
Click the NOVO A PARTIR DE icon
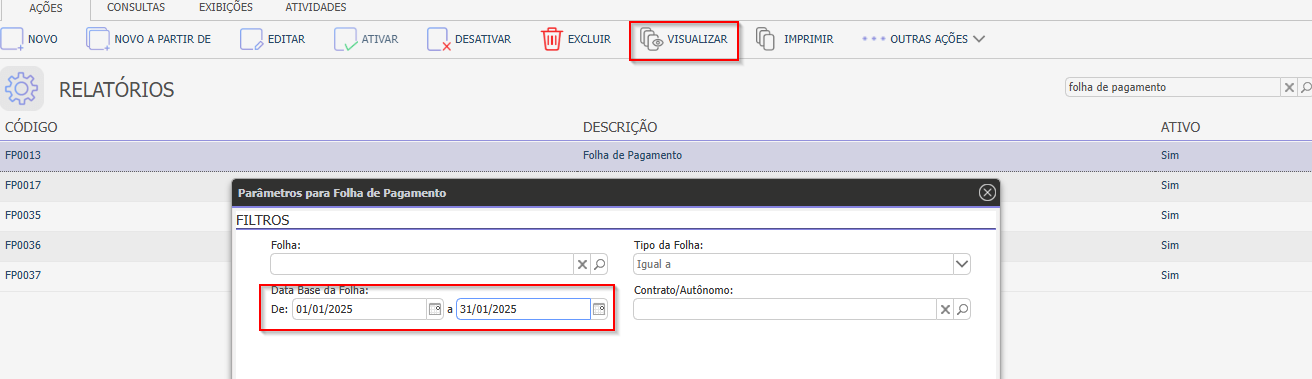pos(98,39)
